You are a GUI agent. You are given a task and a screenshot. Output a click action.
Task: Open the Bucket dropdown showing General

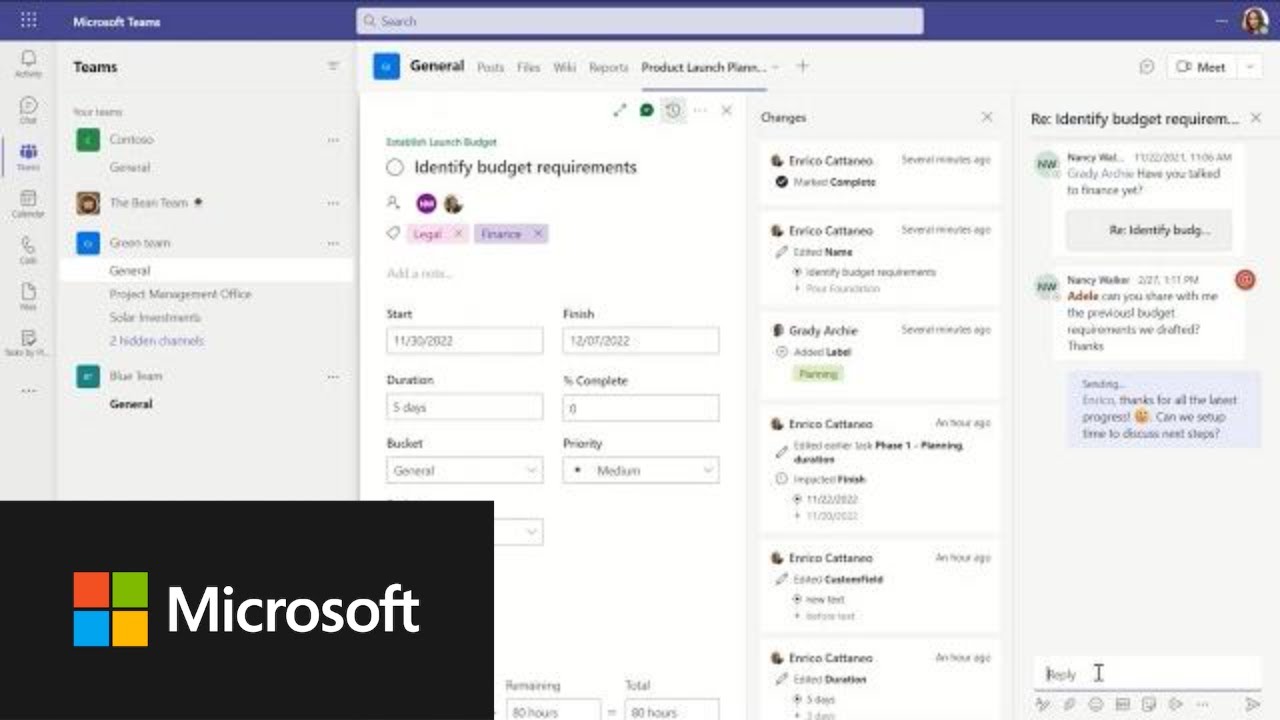(x=465, y=470)
